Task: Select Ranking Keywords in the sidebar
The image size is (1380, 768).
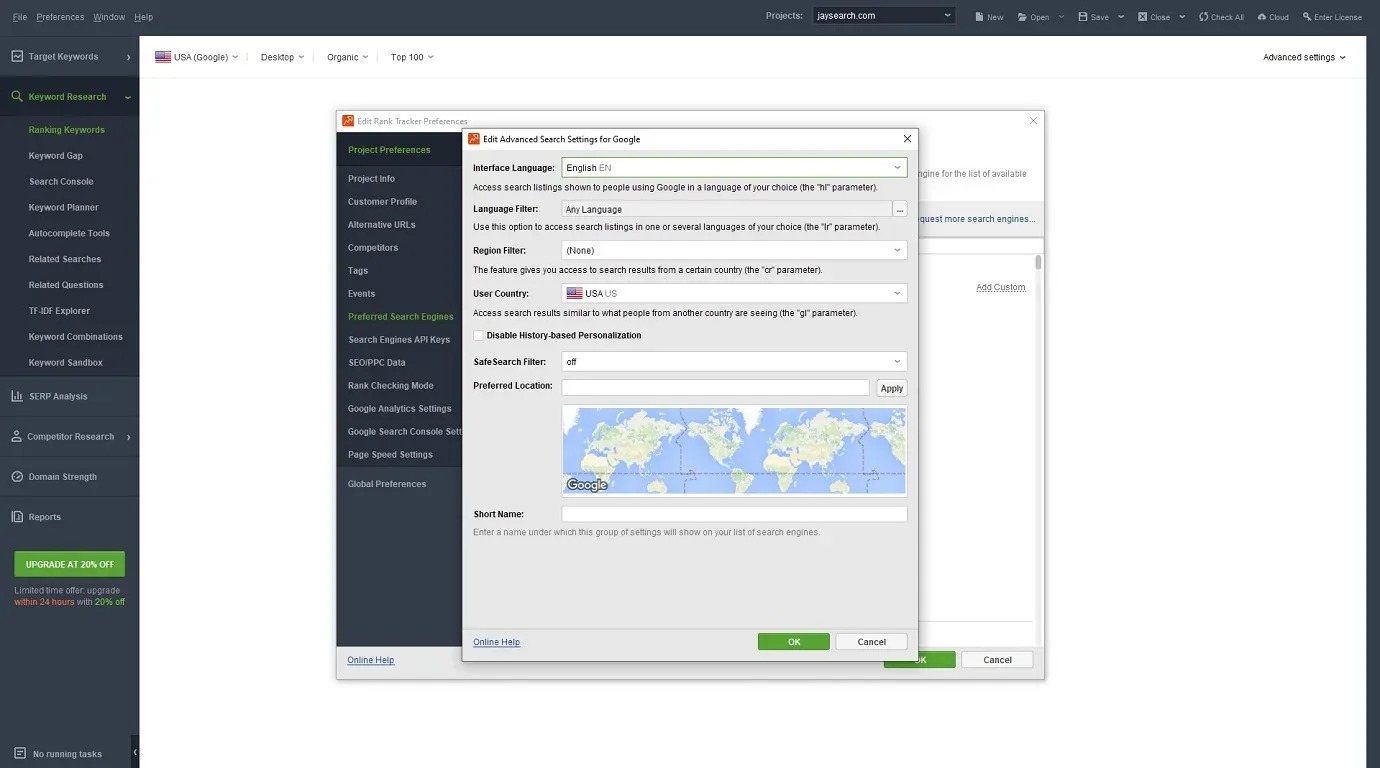Action: tap(66, 130)
